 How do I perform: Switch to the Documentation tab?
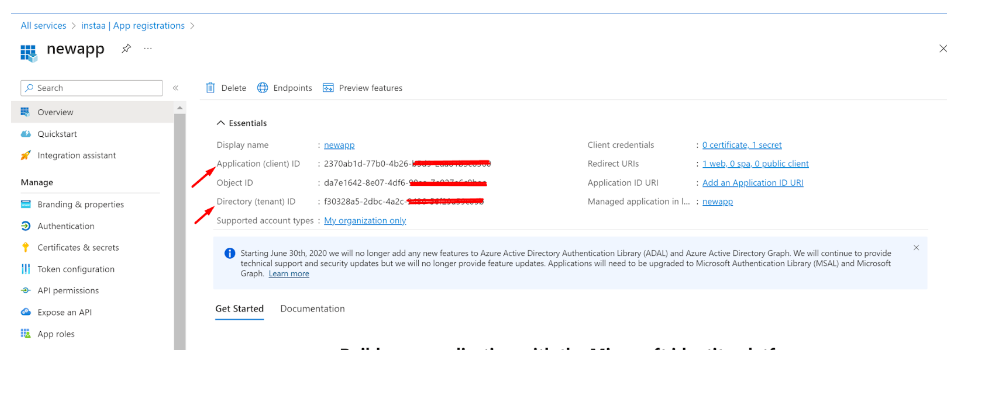pyautogui.click(x=312, y=309)
